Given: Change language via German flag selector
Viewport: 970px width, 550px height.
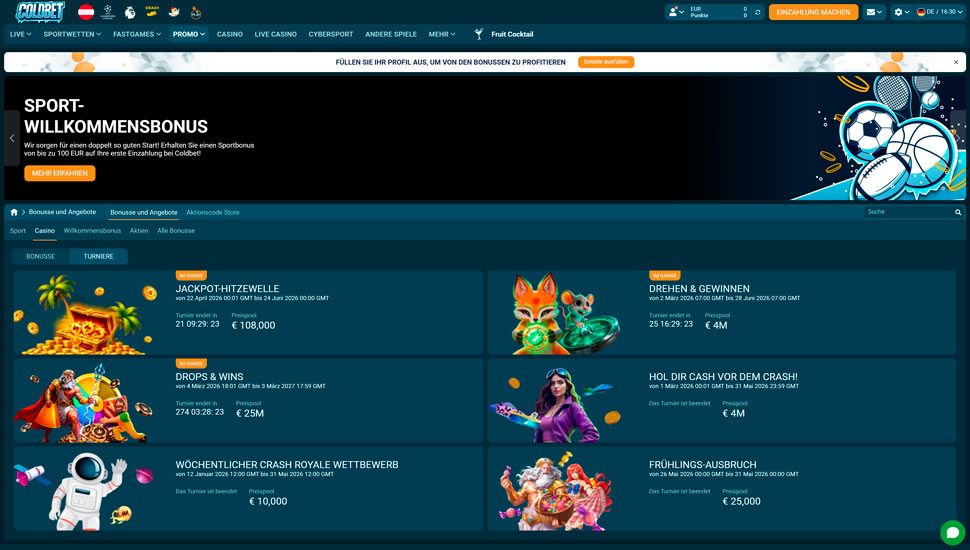Looking at the screenshot, I should 940,12.
